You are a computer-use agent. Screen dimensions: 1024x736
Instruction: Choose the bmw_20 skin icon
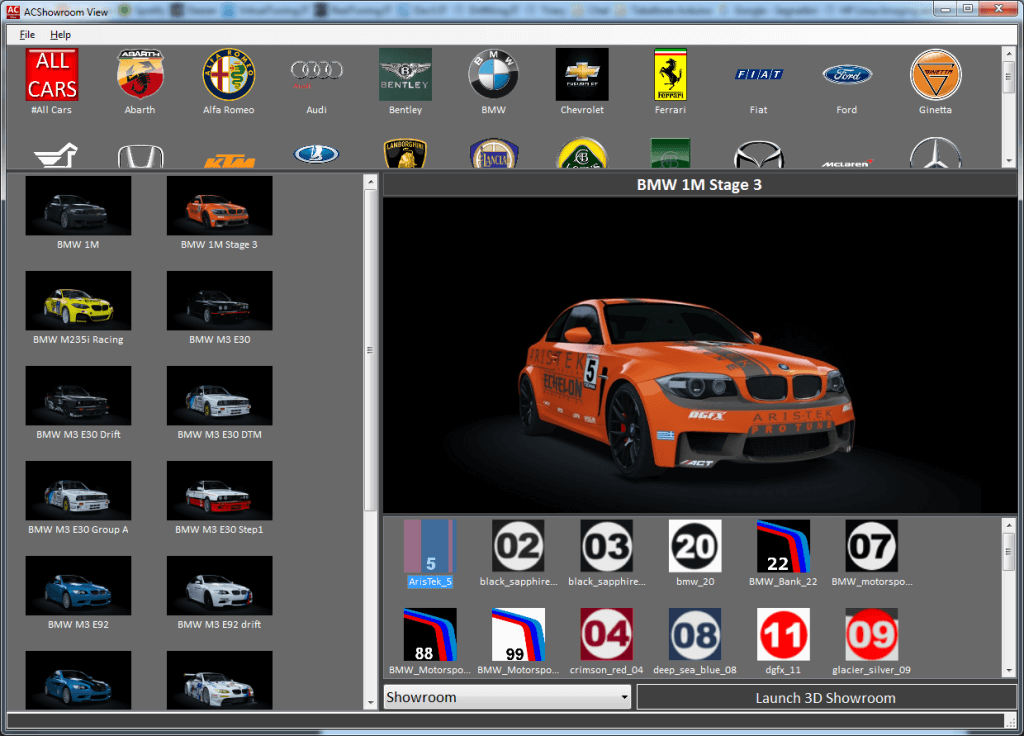tap(695, 546)
